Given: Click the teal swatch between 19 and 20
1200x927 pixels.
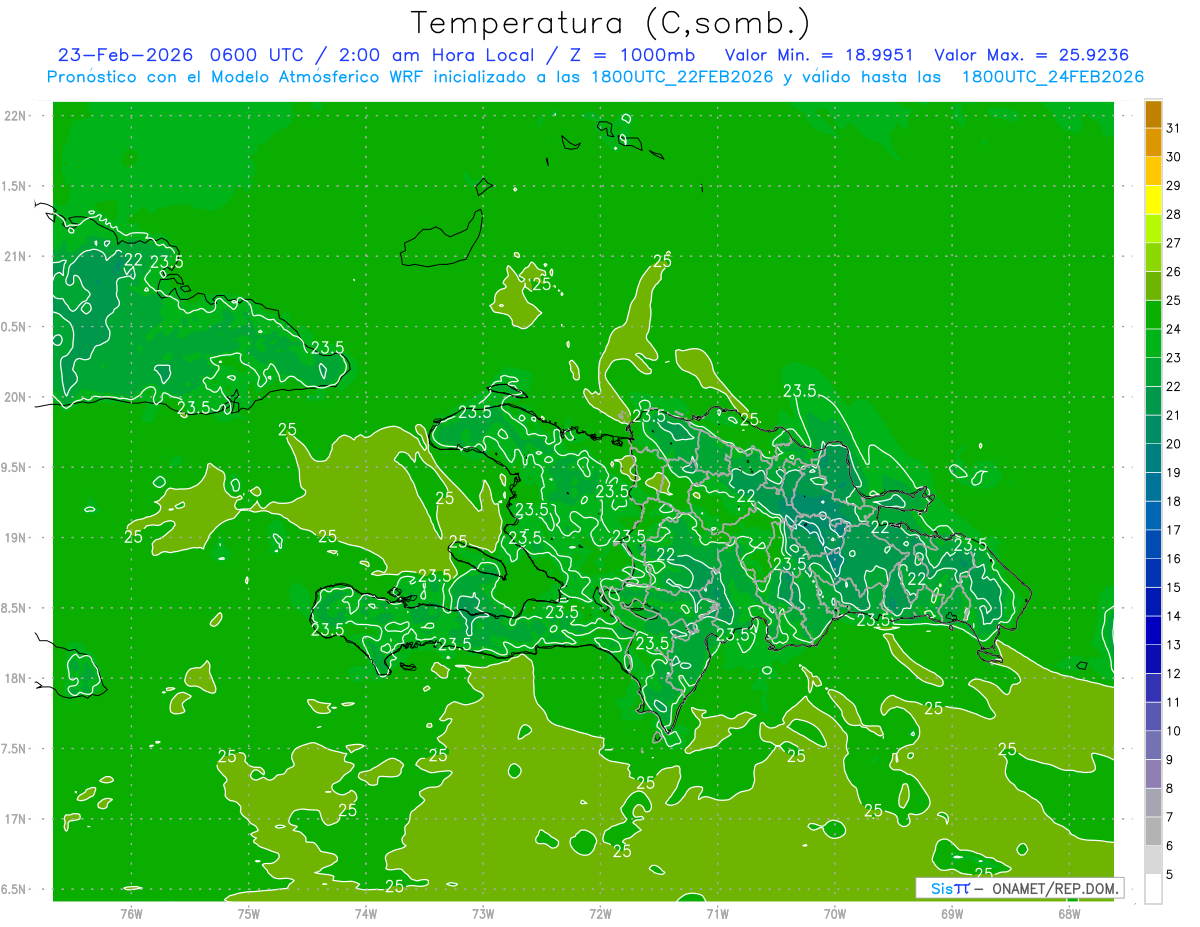Looking at the screenshot, I should click(1154, 459).
